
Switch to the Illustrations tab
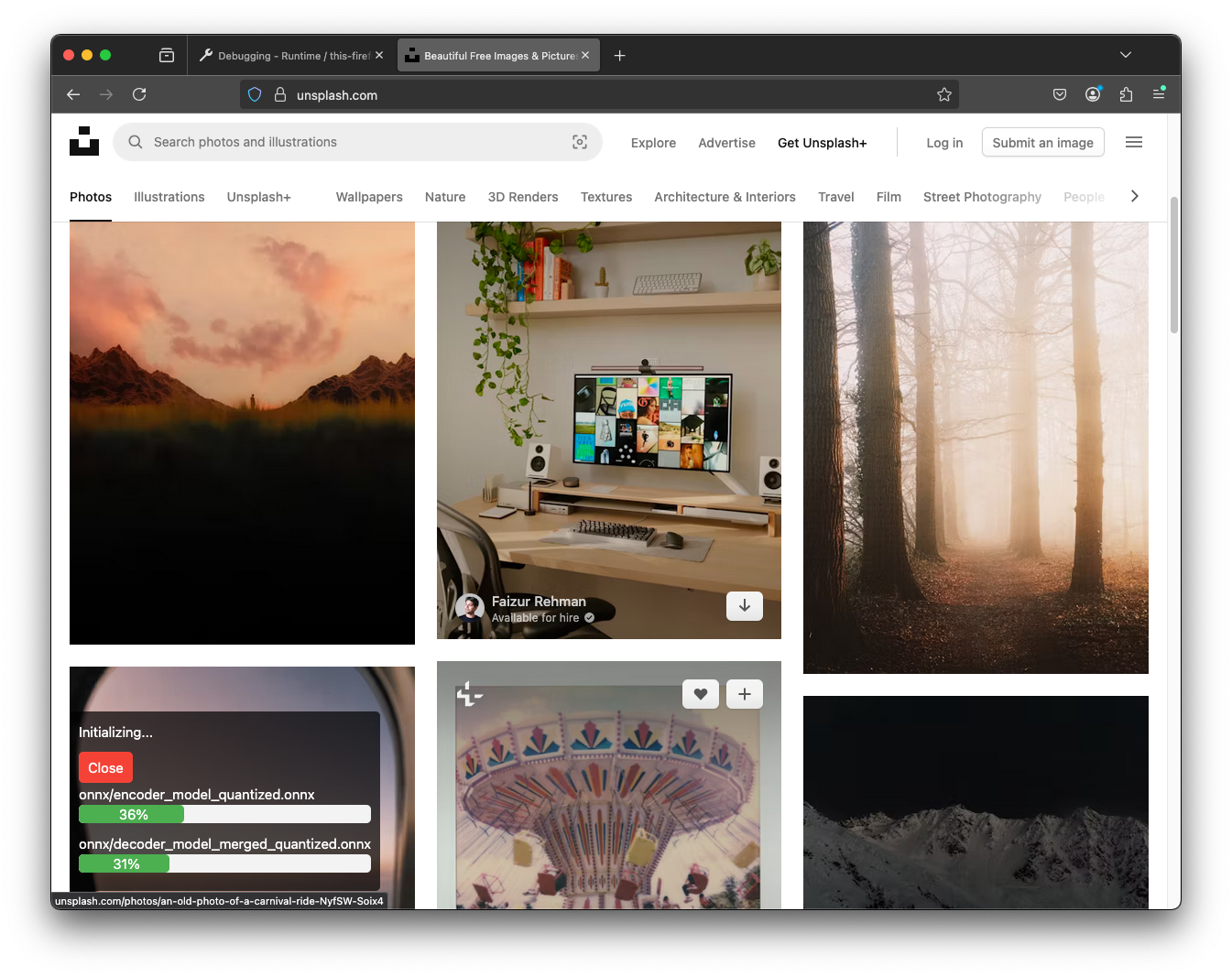click(169, 197)
